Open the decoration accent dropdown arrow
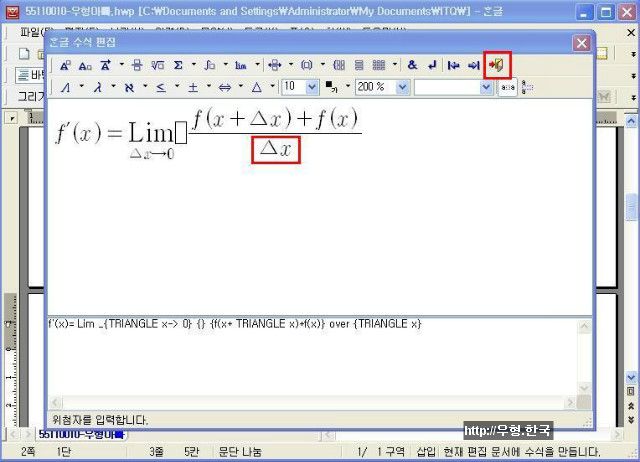640x462 pixels. coord(121,65)
